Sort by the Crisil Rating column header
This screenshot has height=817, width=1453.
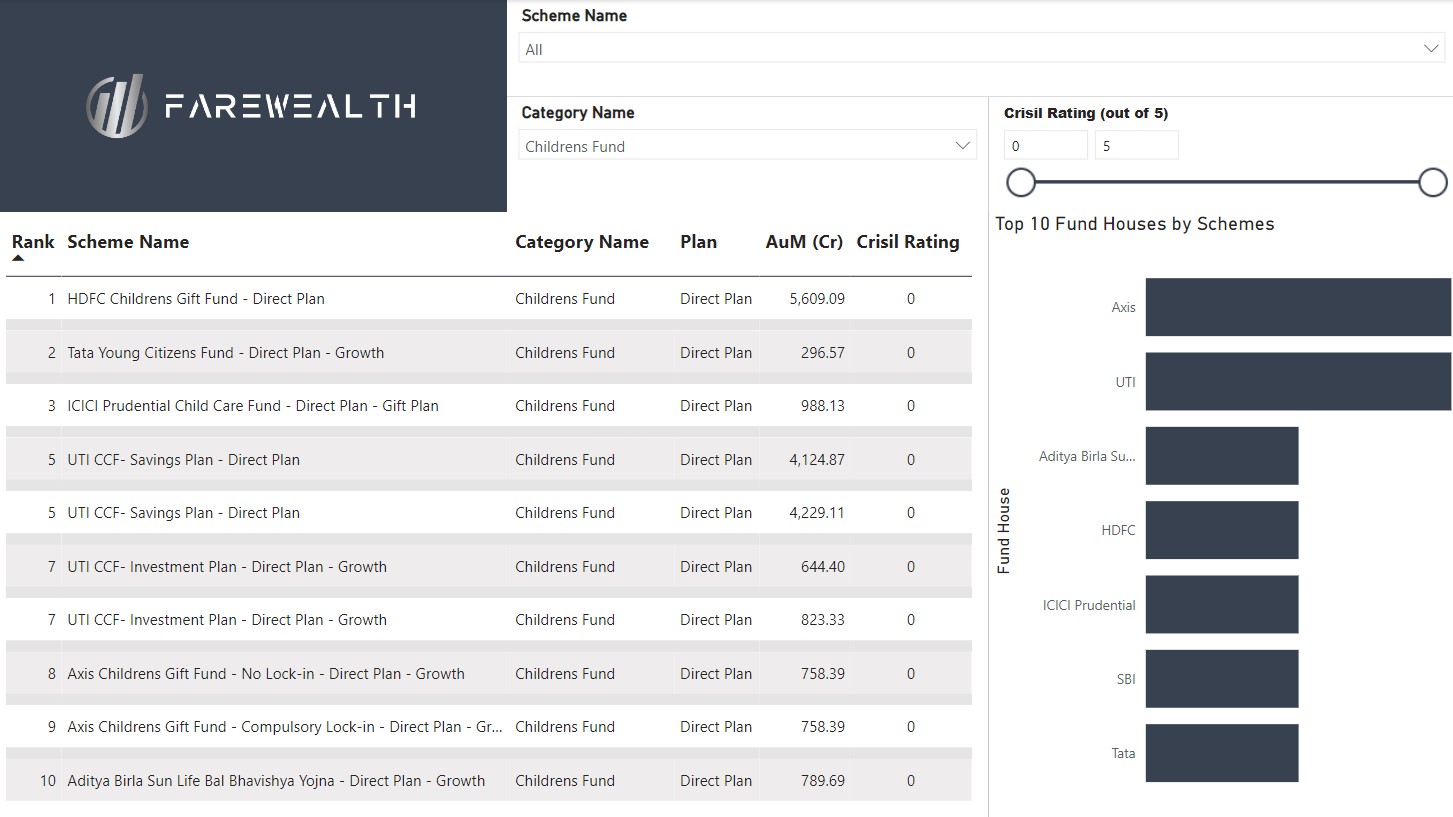(x=907, y=242)
